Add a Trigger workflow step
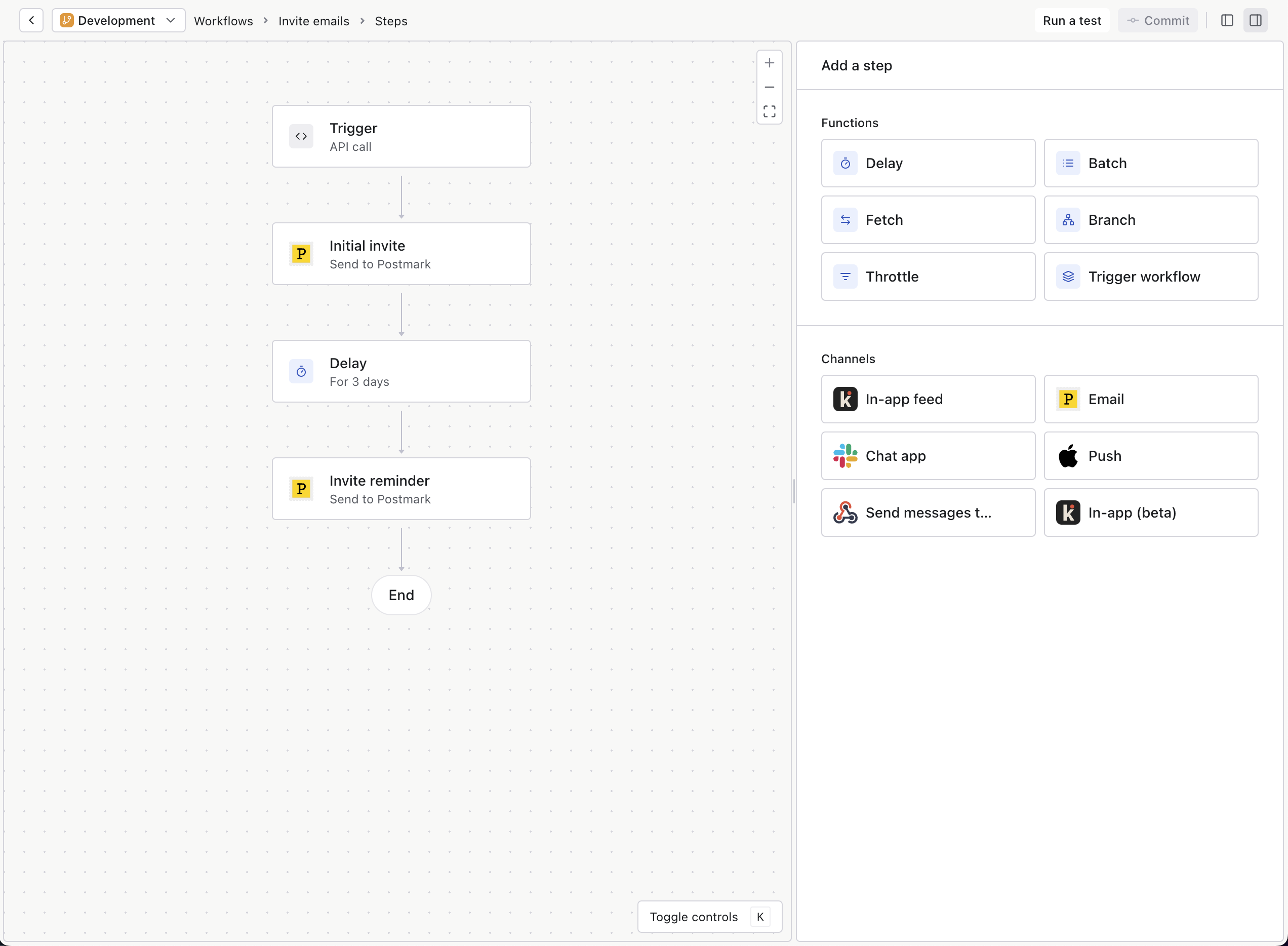 click(1151, 276)
